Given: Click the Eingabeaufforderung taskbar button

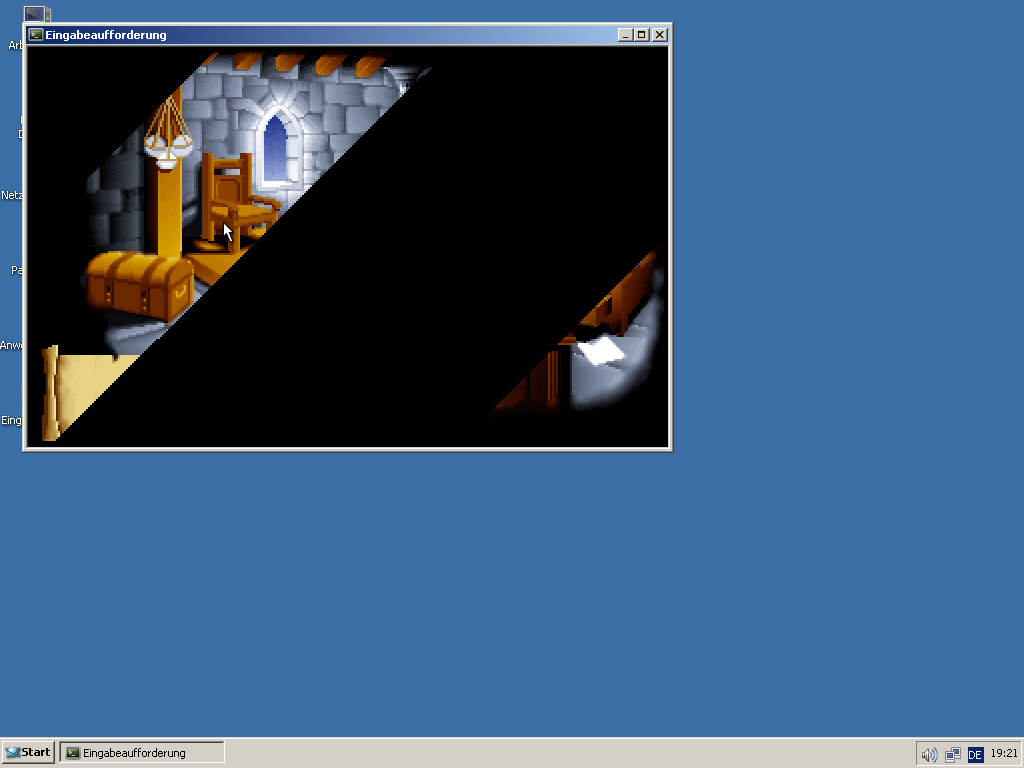Looking at the screenshot, I should (x=142, y=752).
